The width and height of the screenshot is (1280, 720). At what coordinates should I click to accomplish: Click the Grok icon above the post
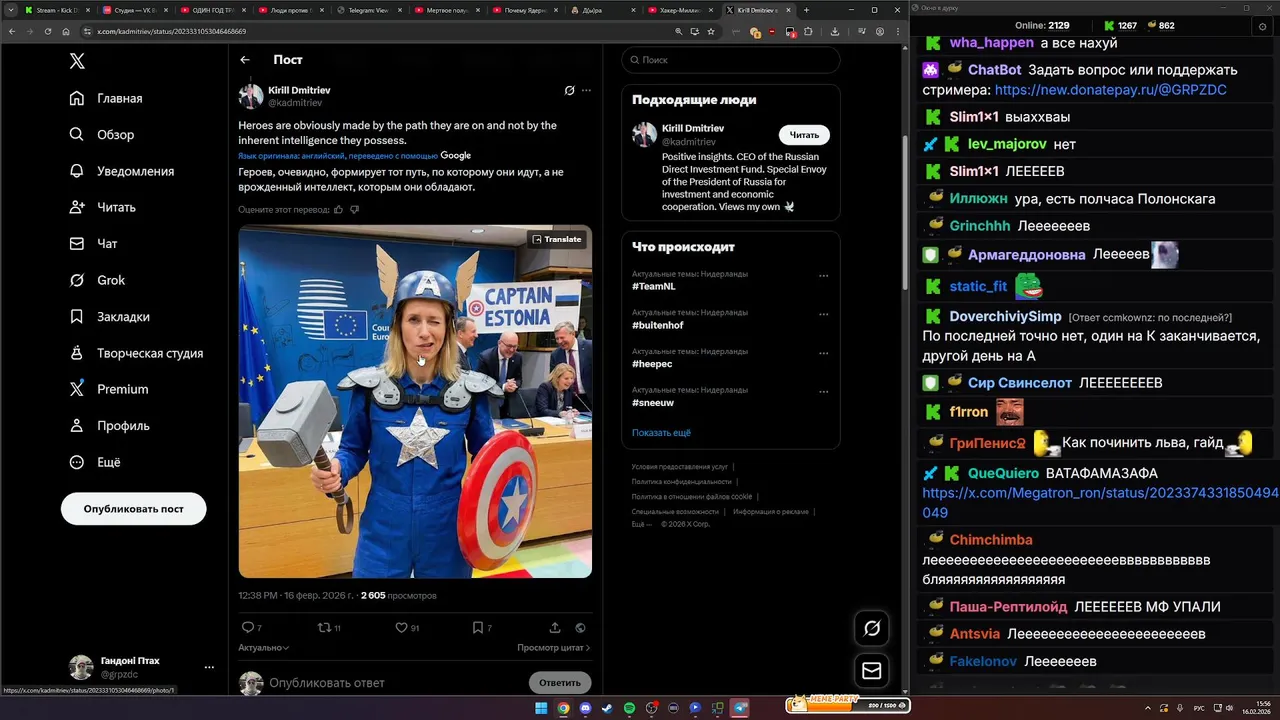coord(569,90)
